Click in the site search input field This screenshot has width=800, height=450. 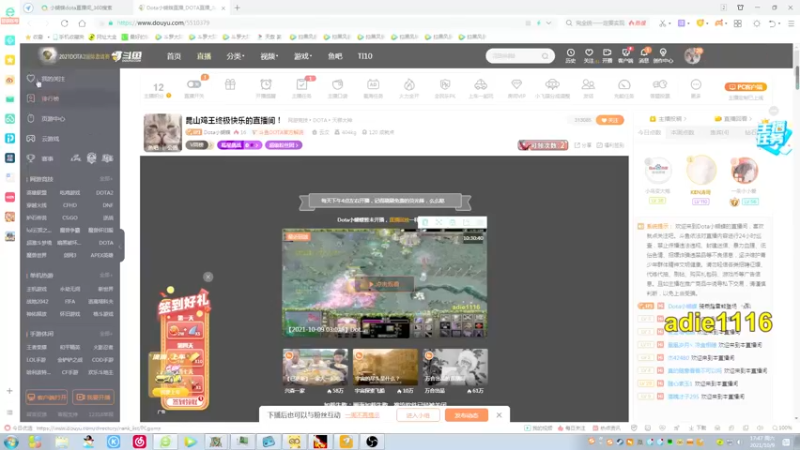pyautogui.click(x=513, y=56)
